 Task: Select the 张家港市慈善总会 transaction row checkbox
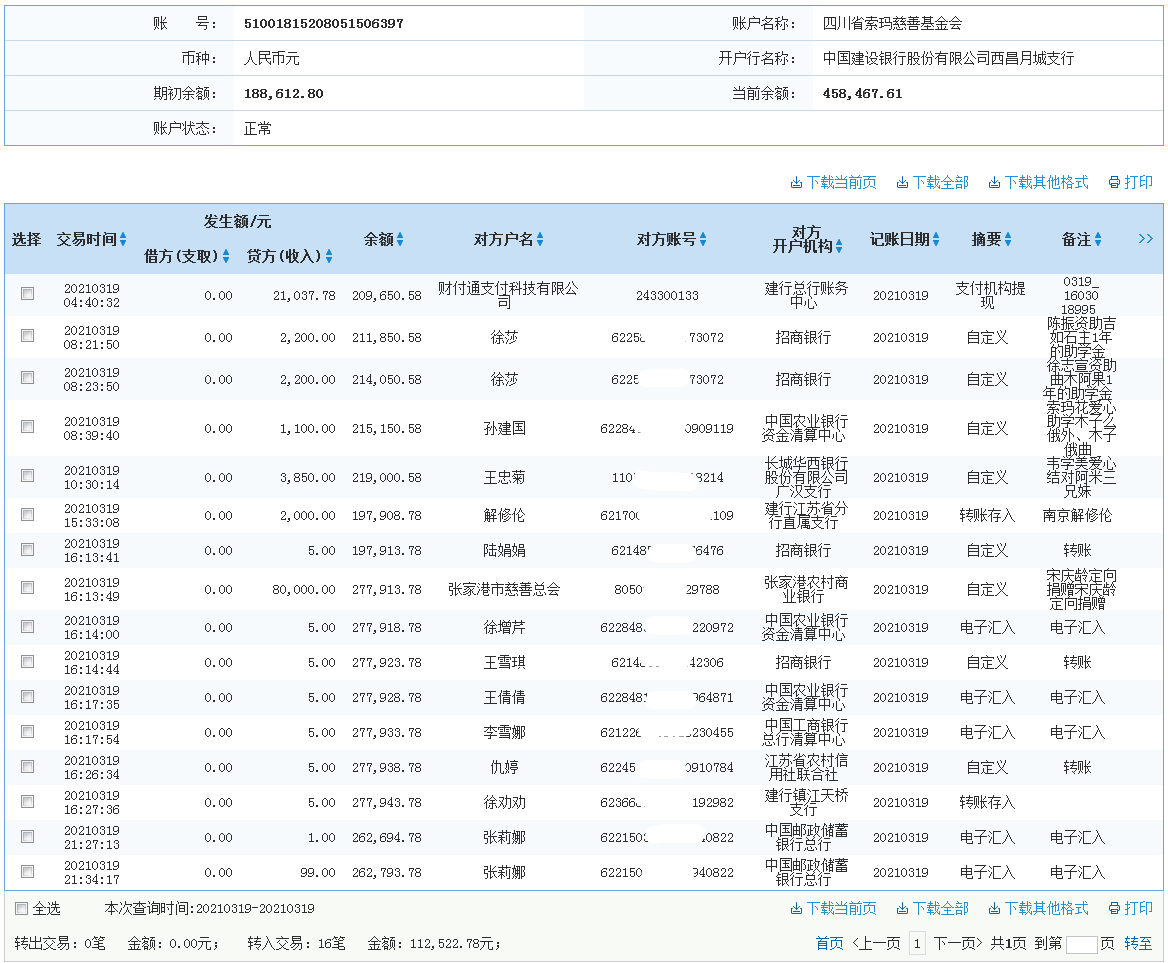pos(27,588)
